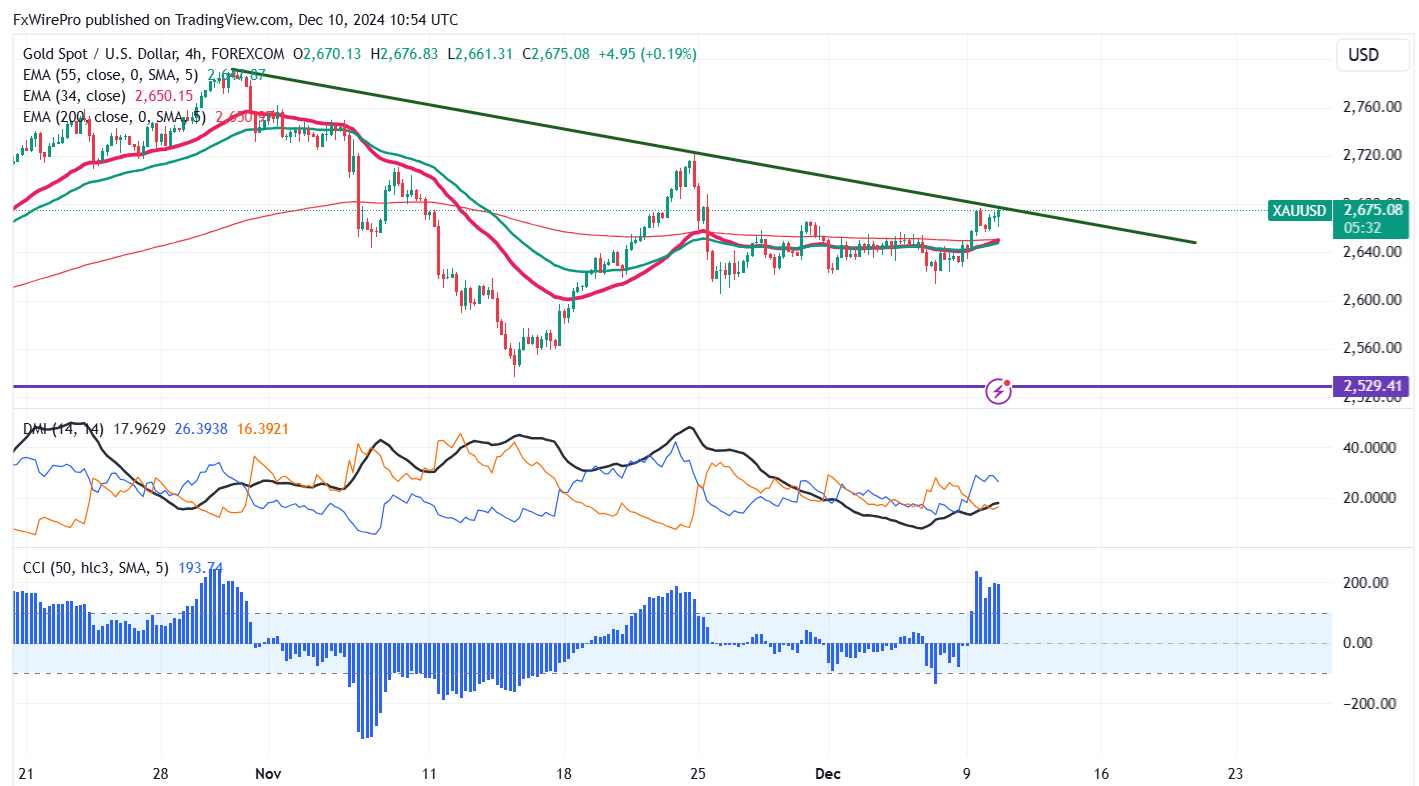Click the Nov label on time axis

[x=268, y=774]
